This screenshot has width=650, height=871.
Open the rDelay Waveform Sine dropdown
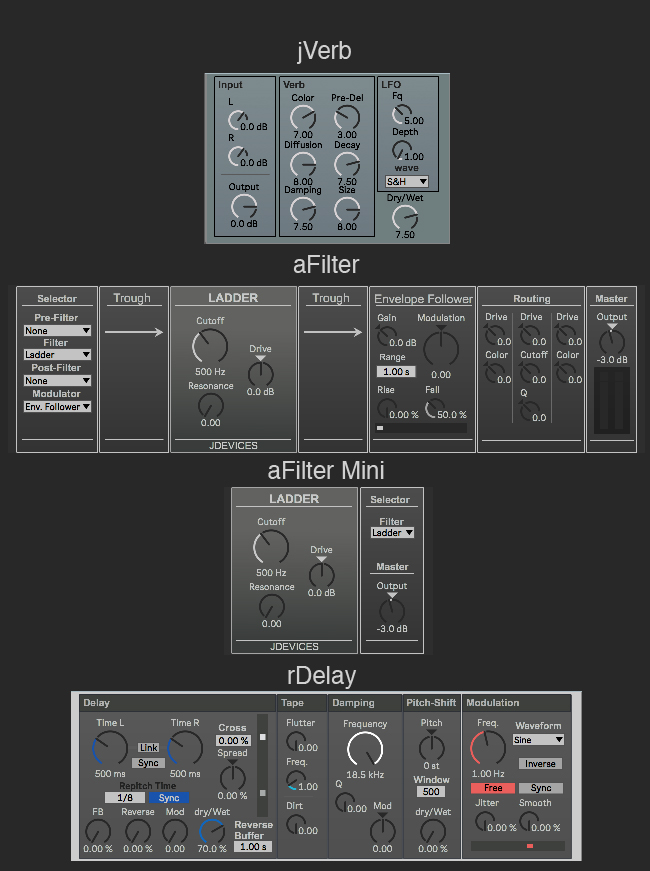[x=538, y=740]
